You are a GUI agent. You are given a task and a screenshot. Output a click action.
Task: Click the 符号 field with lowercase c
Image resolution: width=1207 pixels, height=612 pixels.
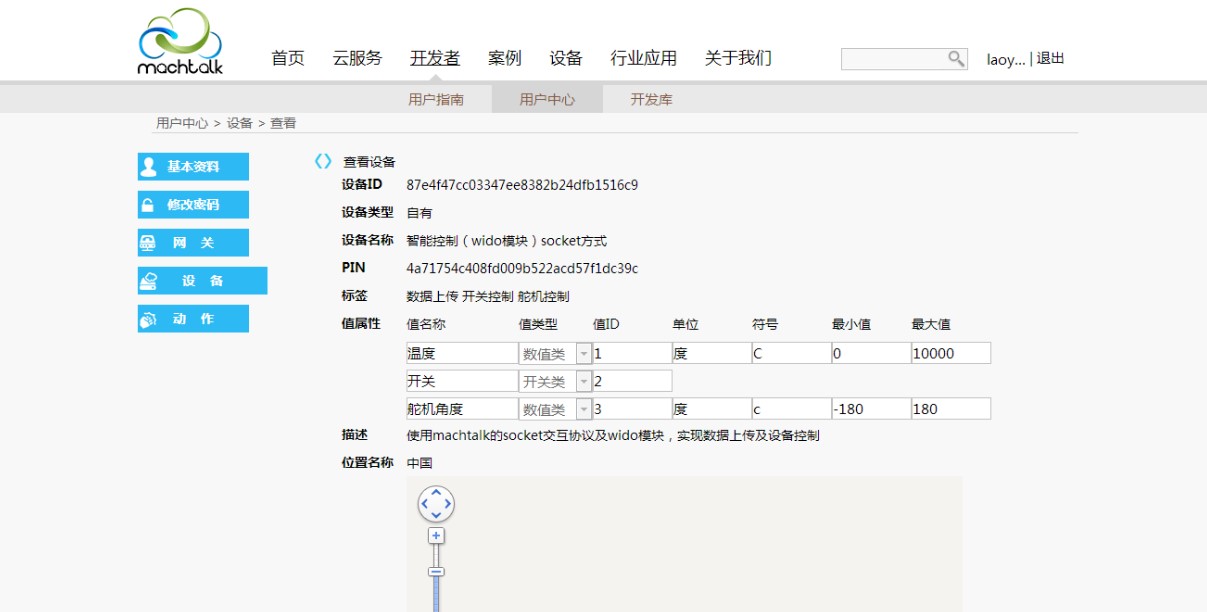pos(791,409)
